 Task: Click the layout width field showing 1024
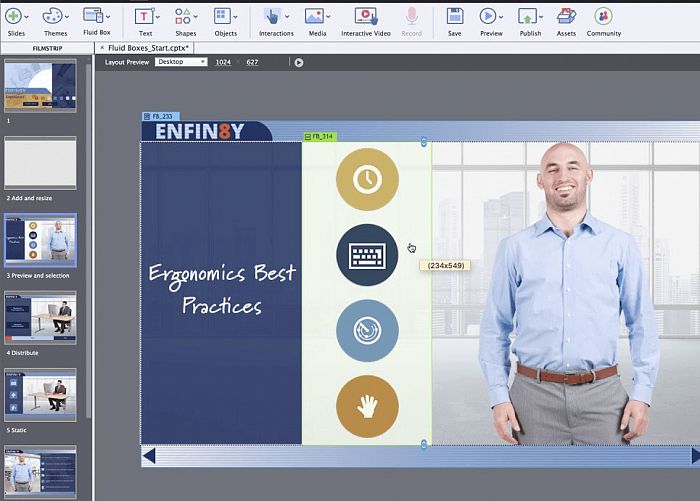click(221, 62)
